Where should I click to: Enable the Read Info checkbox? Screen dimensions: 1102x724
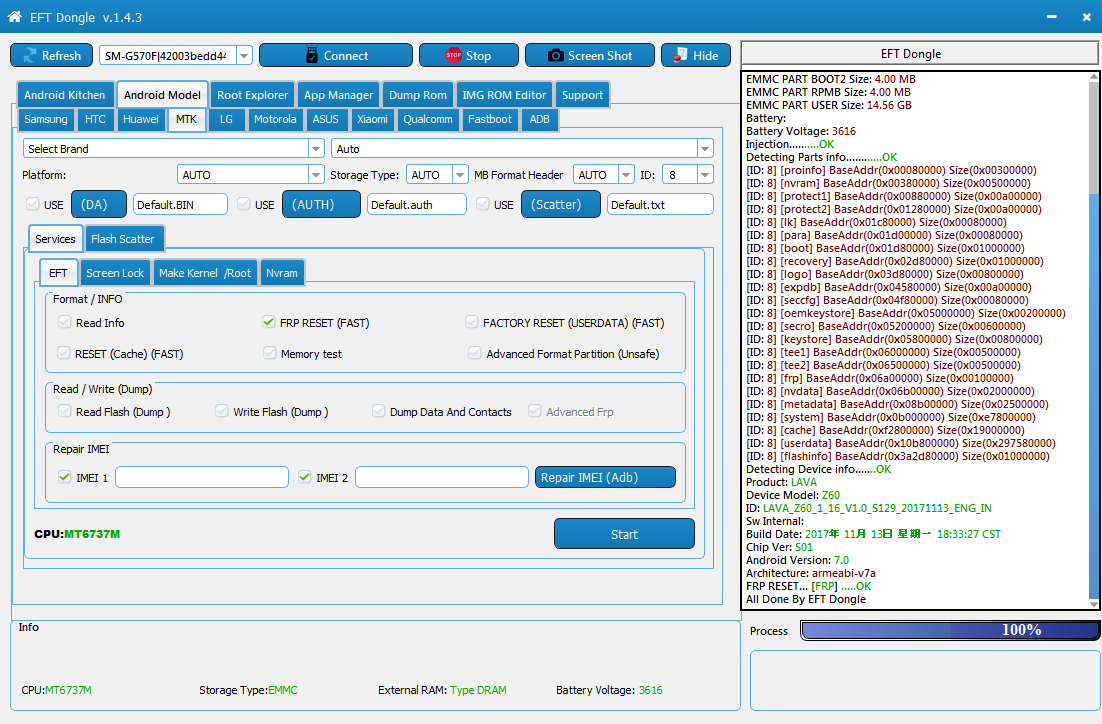point(65,322)
